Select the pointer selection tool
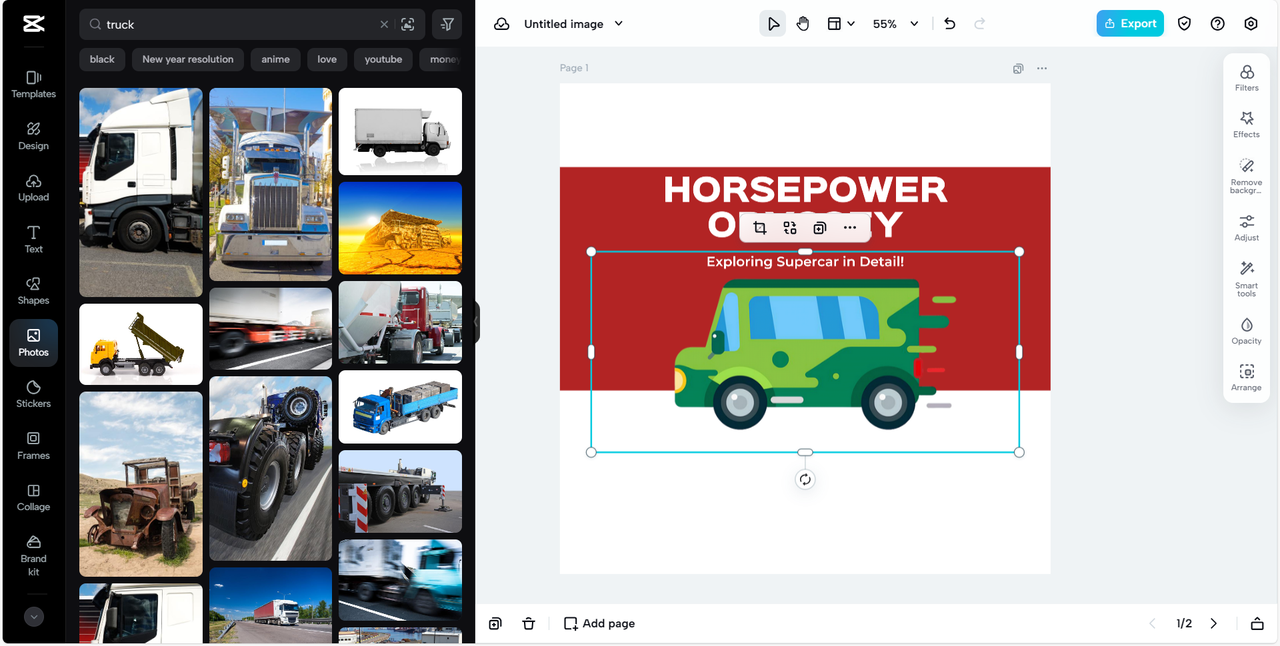The width and height of the screenshot is (1280, 646). click(x=773, y=24)
